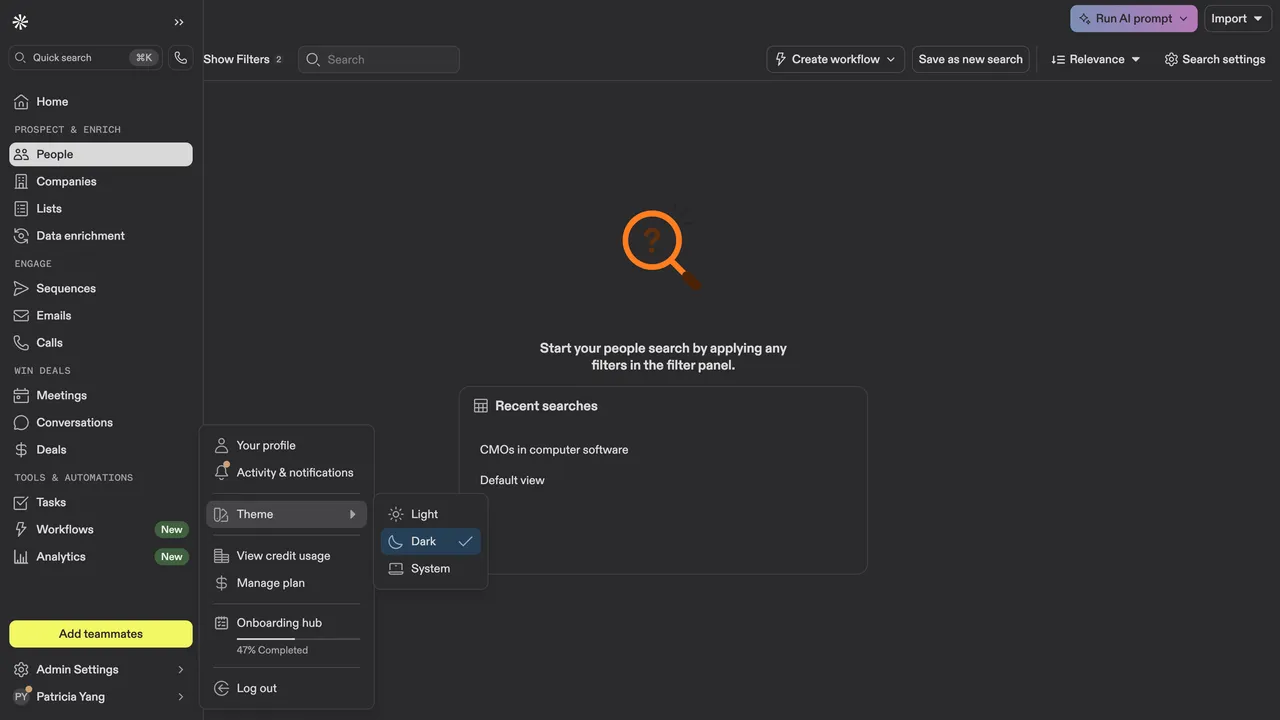Viewport: 1280px width, 720px height.
Task: Click the Theme palette icon
Action: point(222,515)
